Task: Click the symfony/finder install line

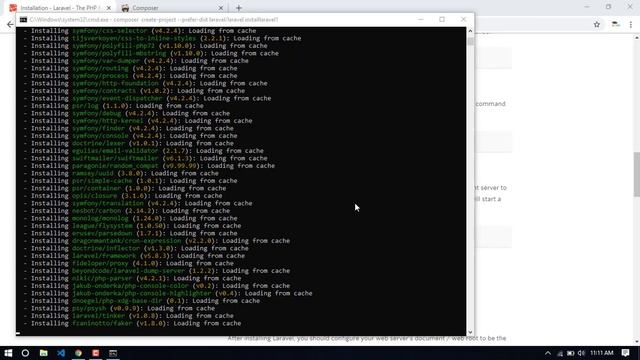Action: pos(129,129)
